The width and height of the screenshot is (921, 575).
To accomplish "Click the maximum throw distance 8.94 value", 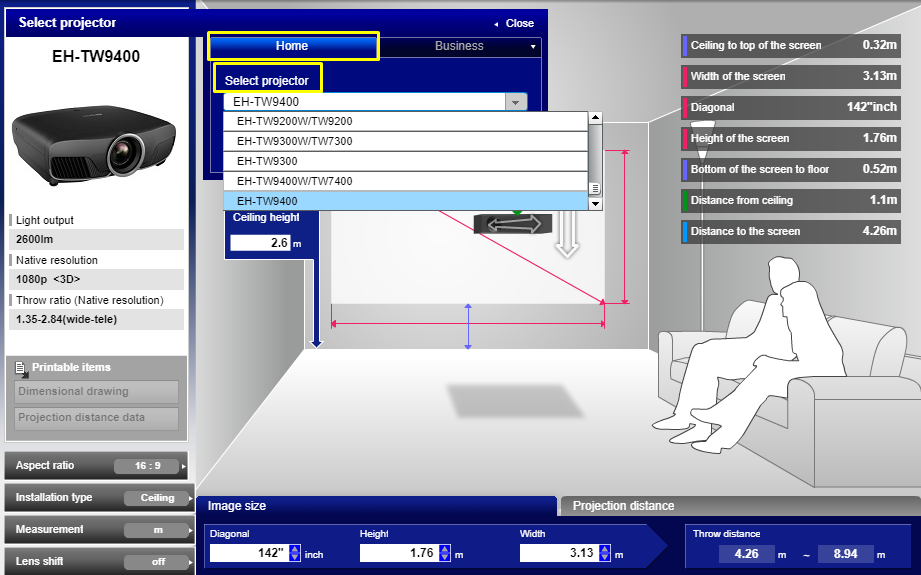I will 845,554.
